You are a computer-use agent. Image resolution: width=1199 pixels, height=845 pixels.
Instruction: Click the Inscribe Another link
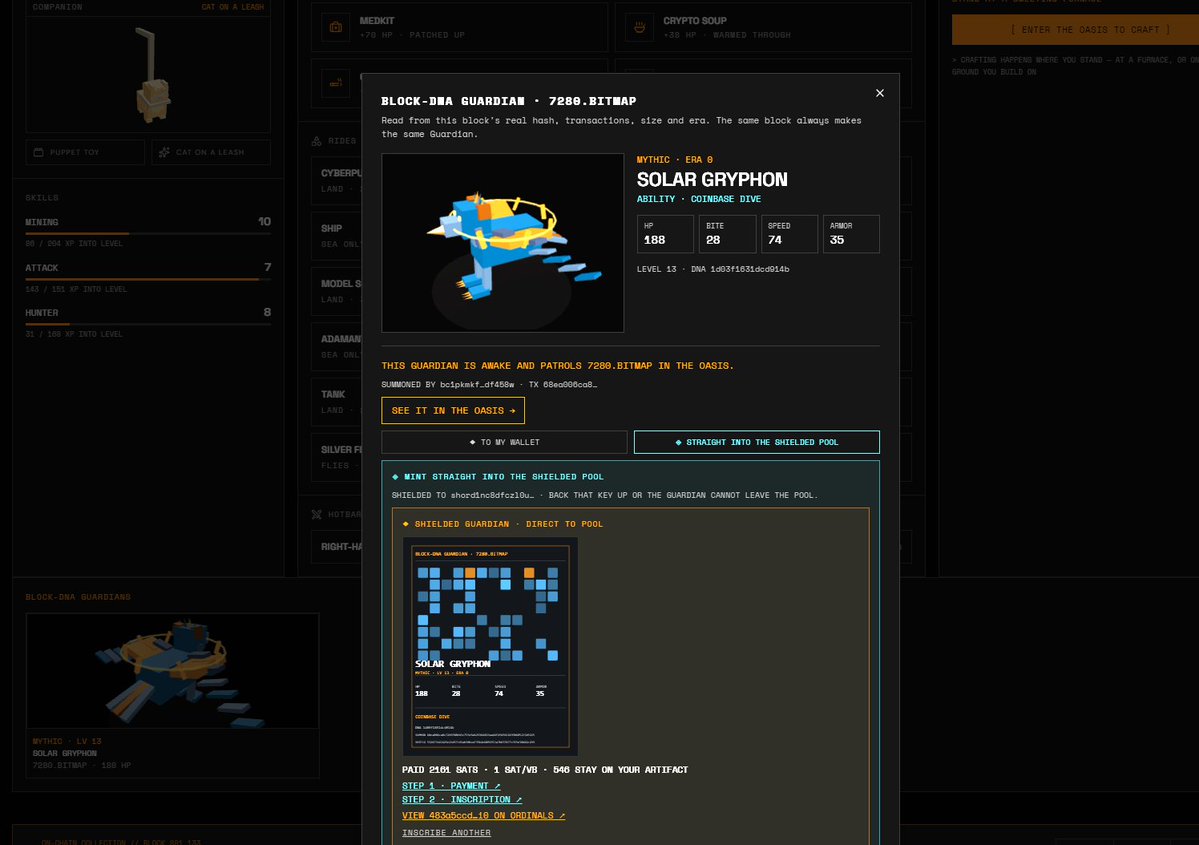click(447, 833)
